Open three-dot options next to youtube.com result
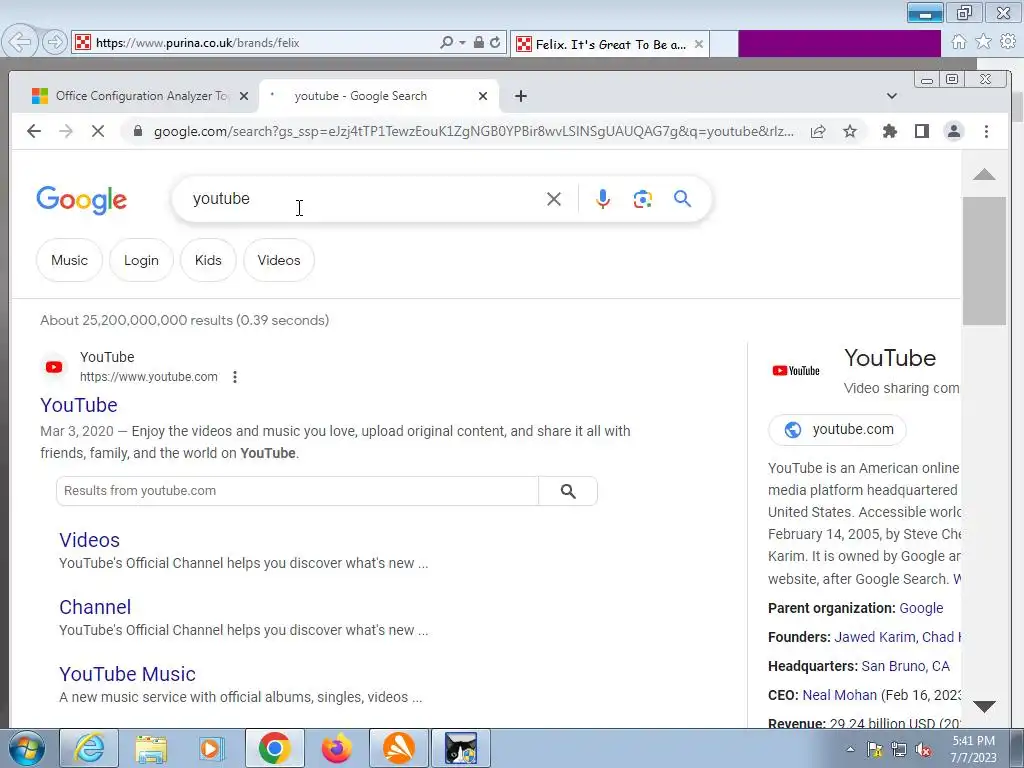Screen dimensions: 1024x768 pos(235,377)
